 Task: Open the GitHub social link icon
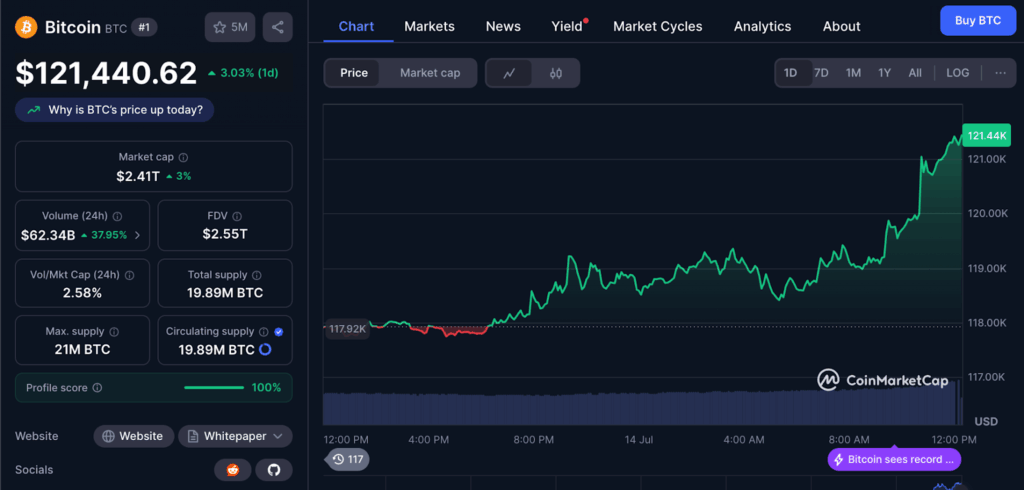pyautogui.click(x=273, y=470)
